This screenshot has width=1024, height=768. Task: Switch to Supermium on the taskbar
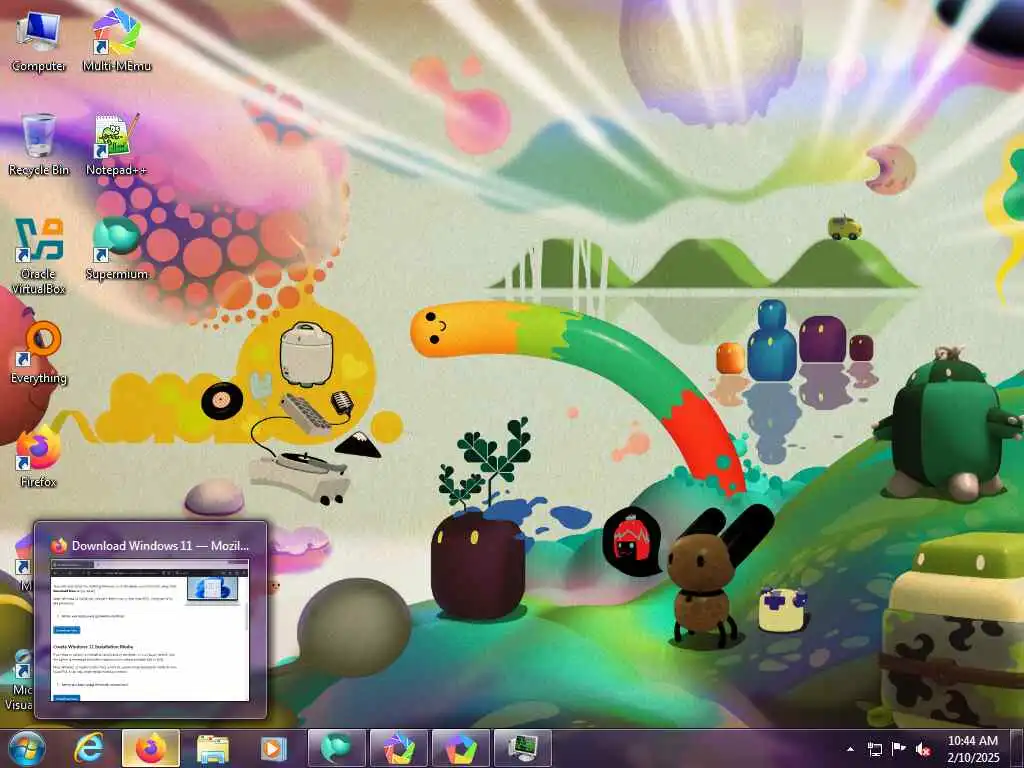click(x=336, y=748)
